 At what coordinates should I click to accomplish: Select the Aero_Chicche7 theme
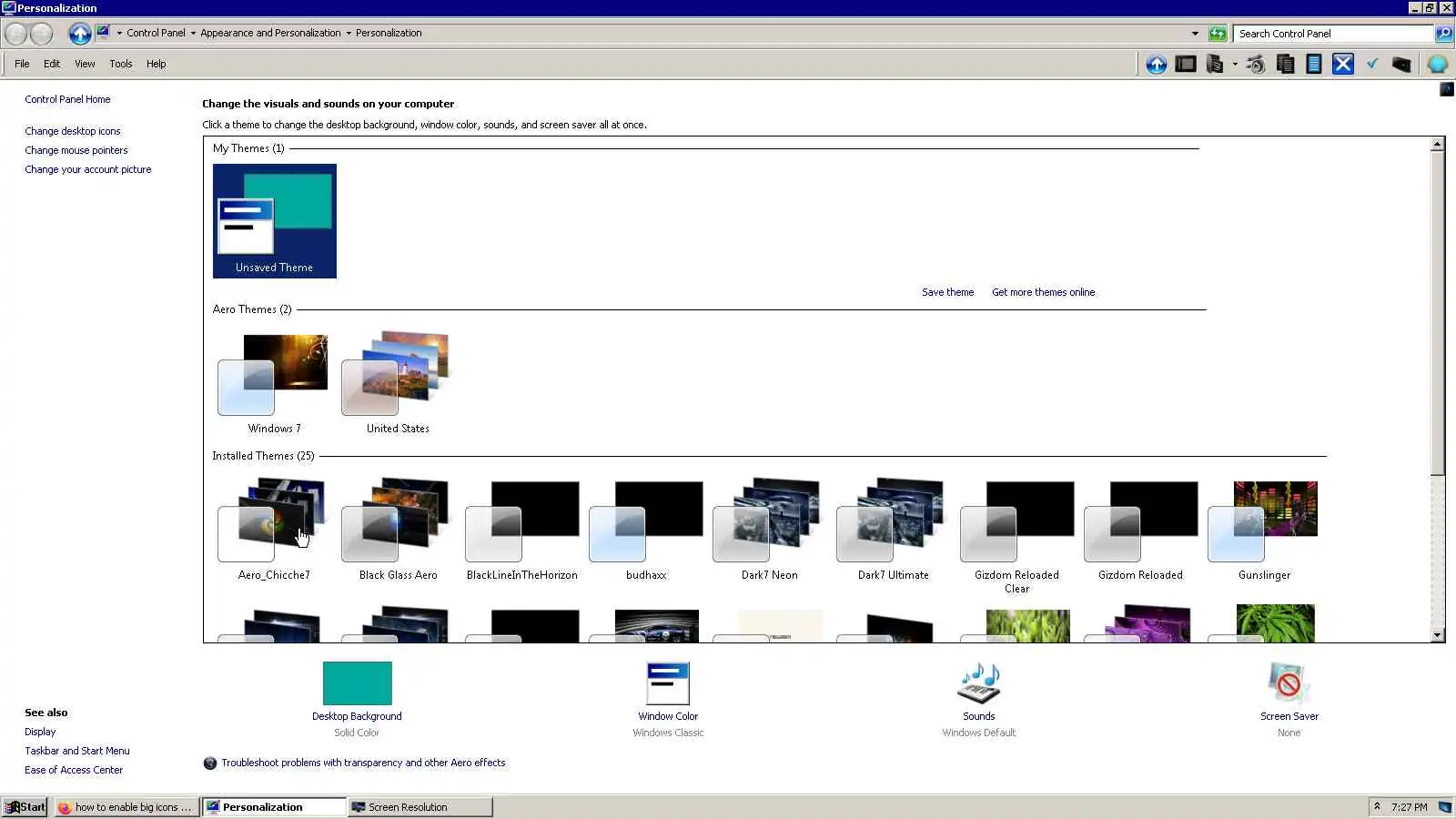coord(274,530)
